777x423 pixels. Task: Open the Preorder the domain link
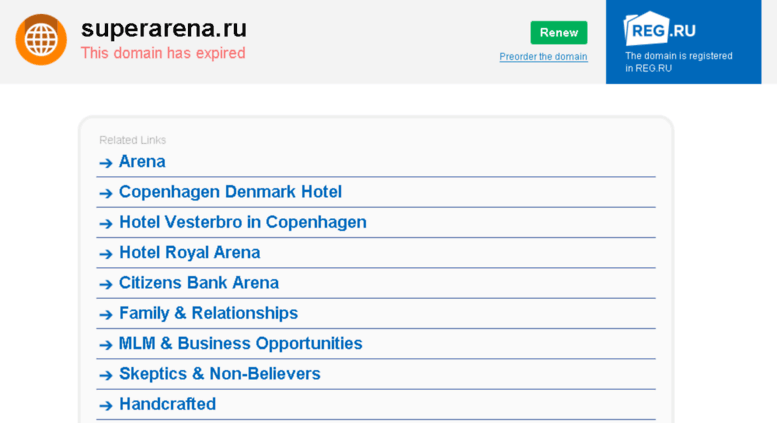pyautogui.click(x=543, y=56)
